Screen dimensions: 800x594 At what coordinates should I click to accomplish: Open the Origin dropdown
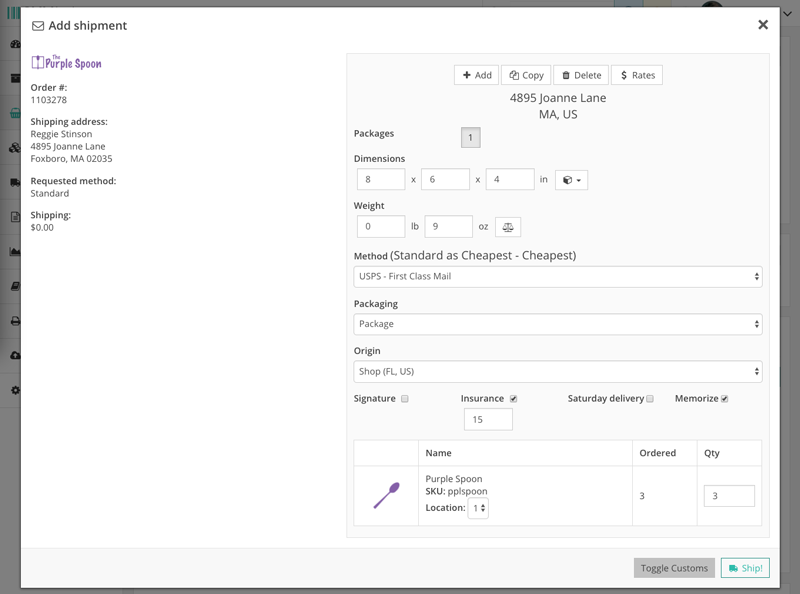[558, 372]
